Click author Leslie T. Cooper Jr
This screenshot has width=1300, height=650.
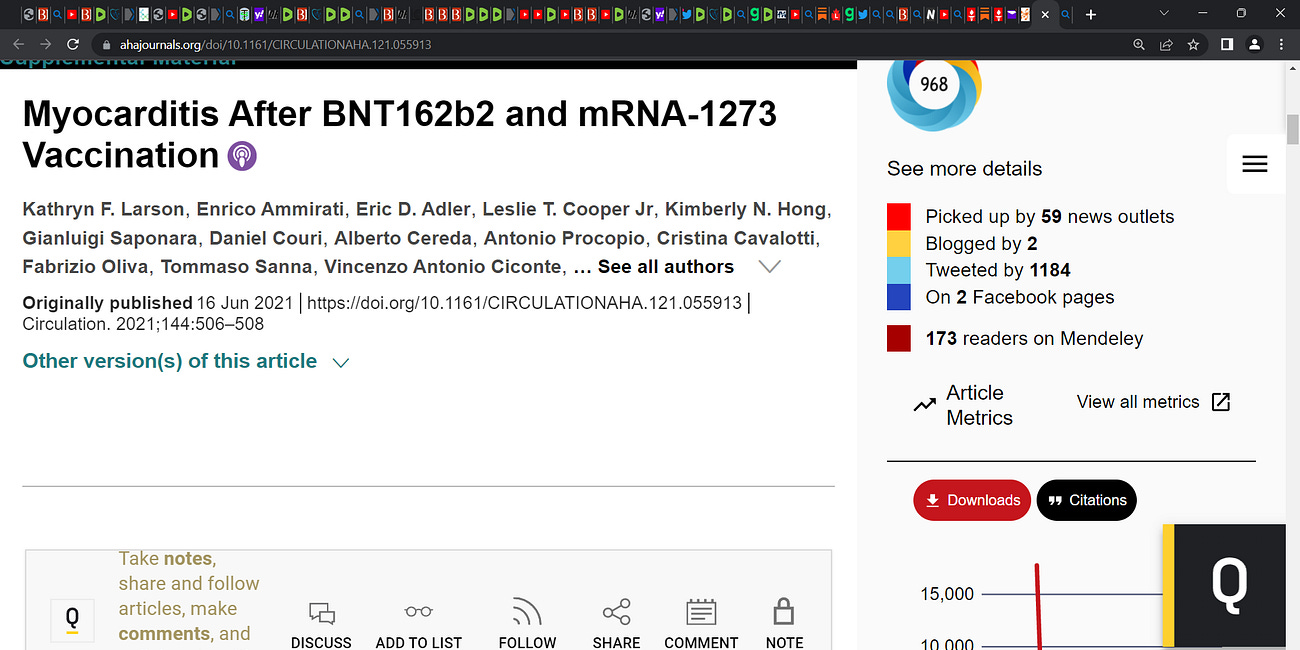click(x=568, y=209)
